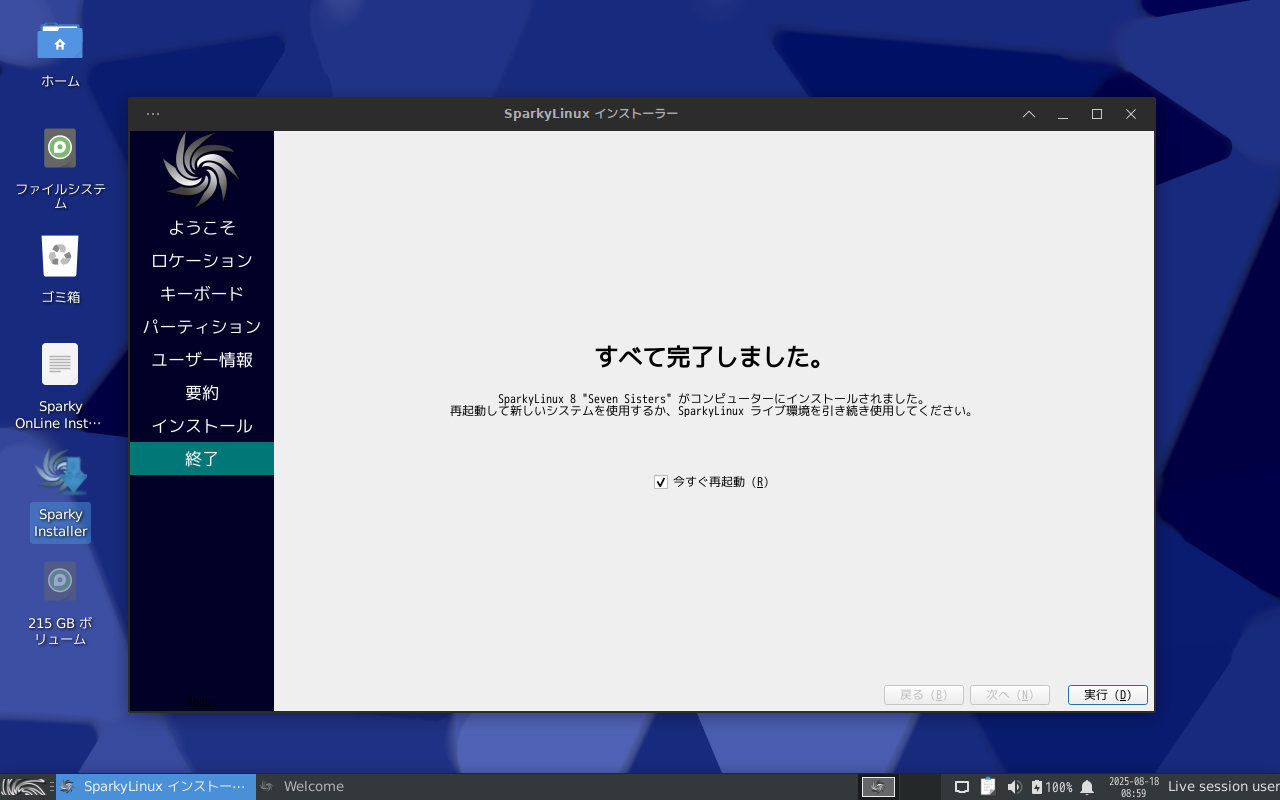The image size is (1280, 800).
Task: Open the ファイルシステム desktop icon
Action: [60, 149]
